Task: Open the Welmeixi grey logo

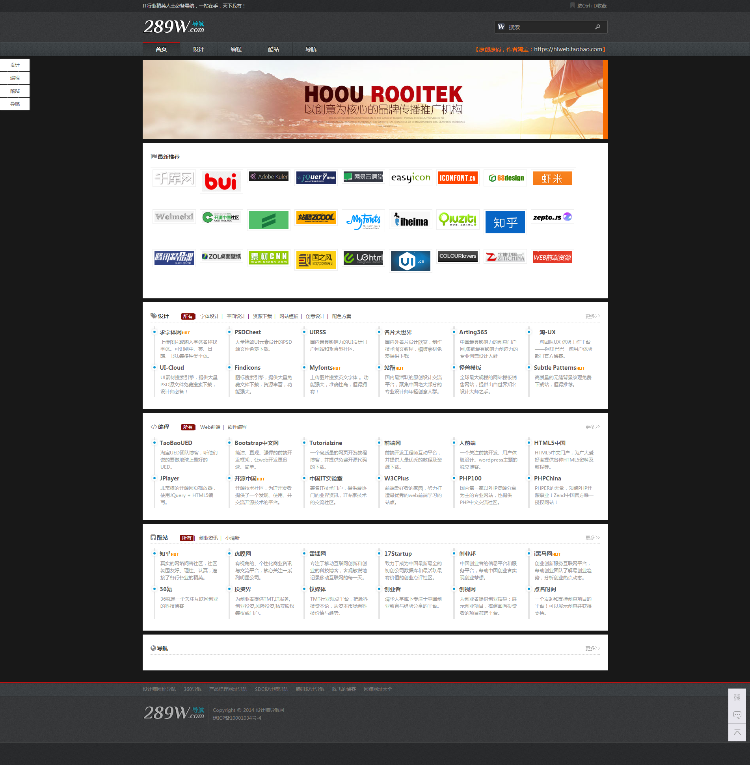Action: [x=174, y=217]
